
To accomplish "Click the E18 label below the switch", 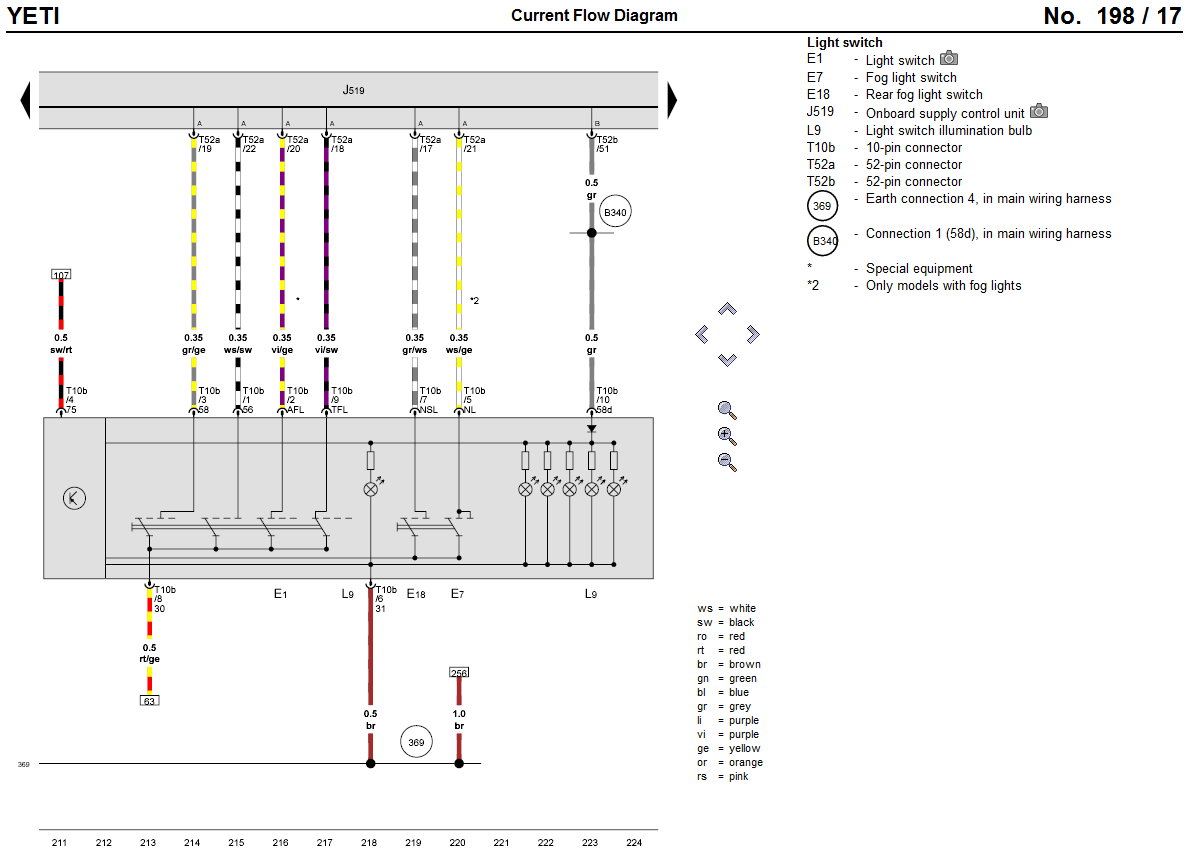I will pos(416,594).
